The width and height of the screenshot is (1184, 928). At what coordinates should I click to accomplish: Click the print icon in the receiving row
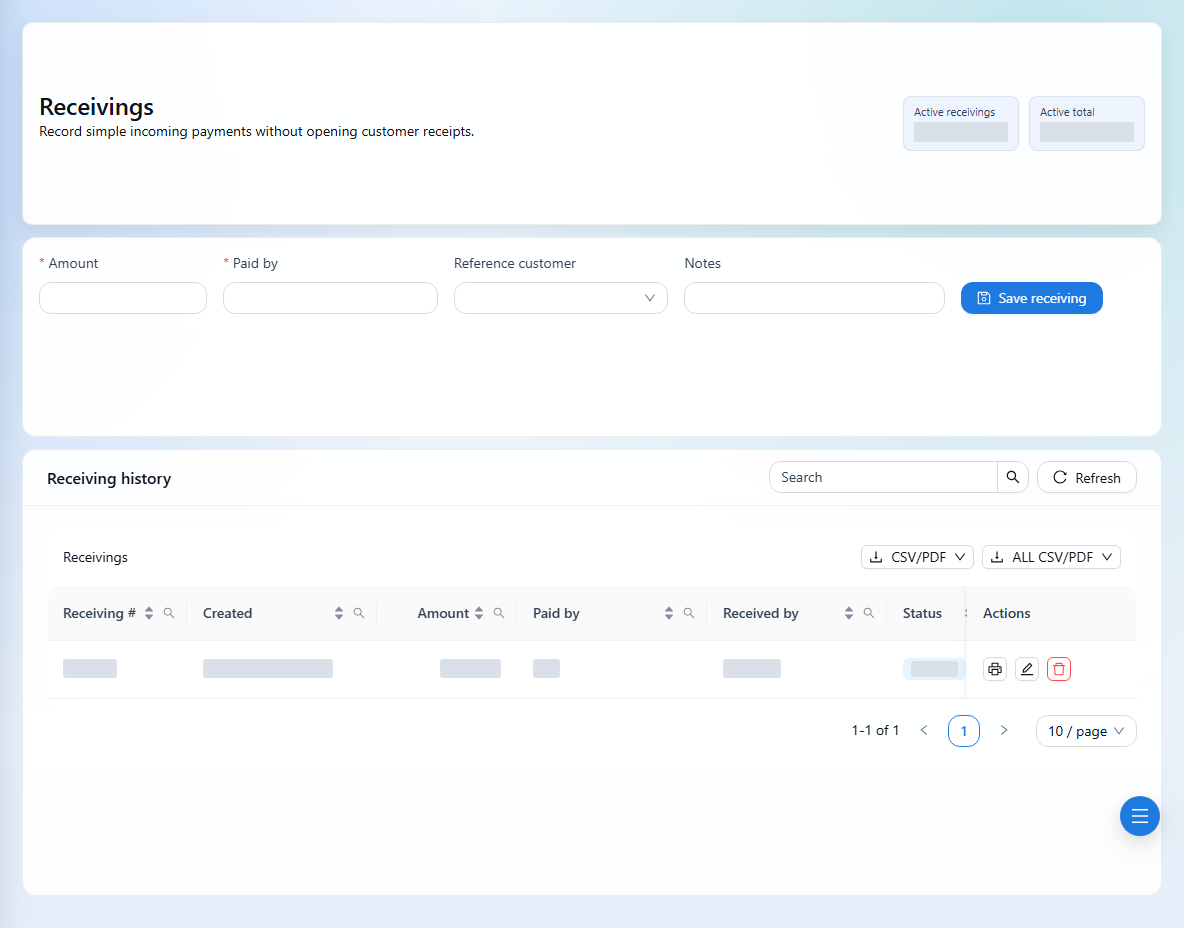pyautogui.click(x=994, y=669)
